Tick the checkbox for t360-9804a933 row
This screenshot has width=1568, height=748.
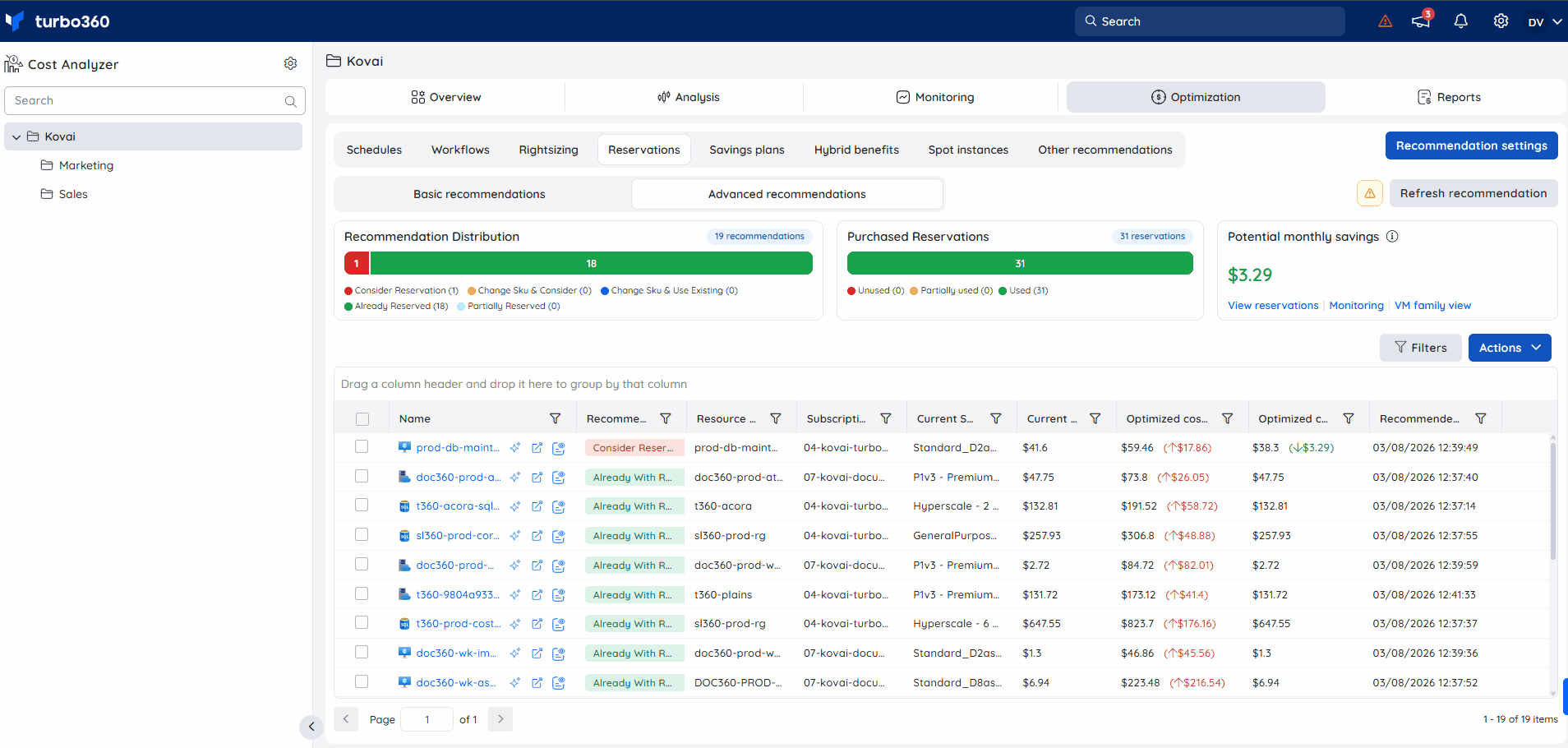click(x=362, y=593)
